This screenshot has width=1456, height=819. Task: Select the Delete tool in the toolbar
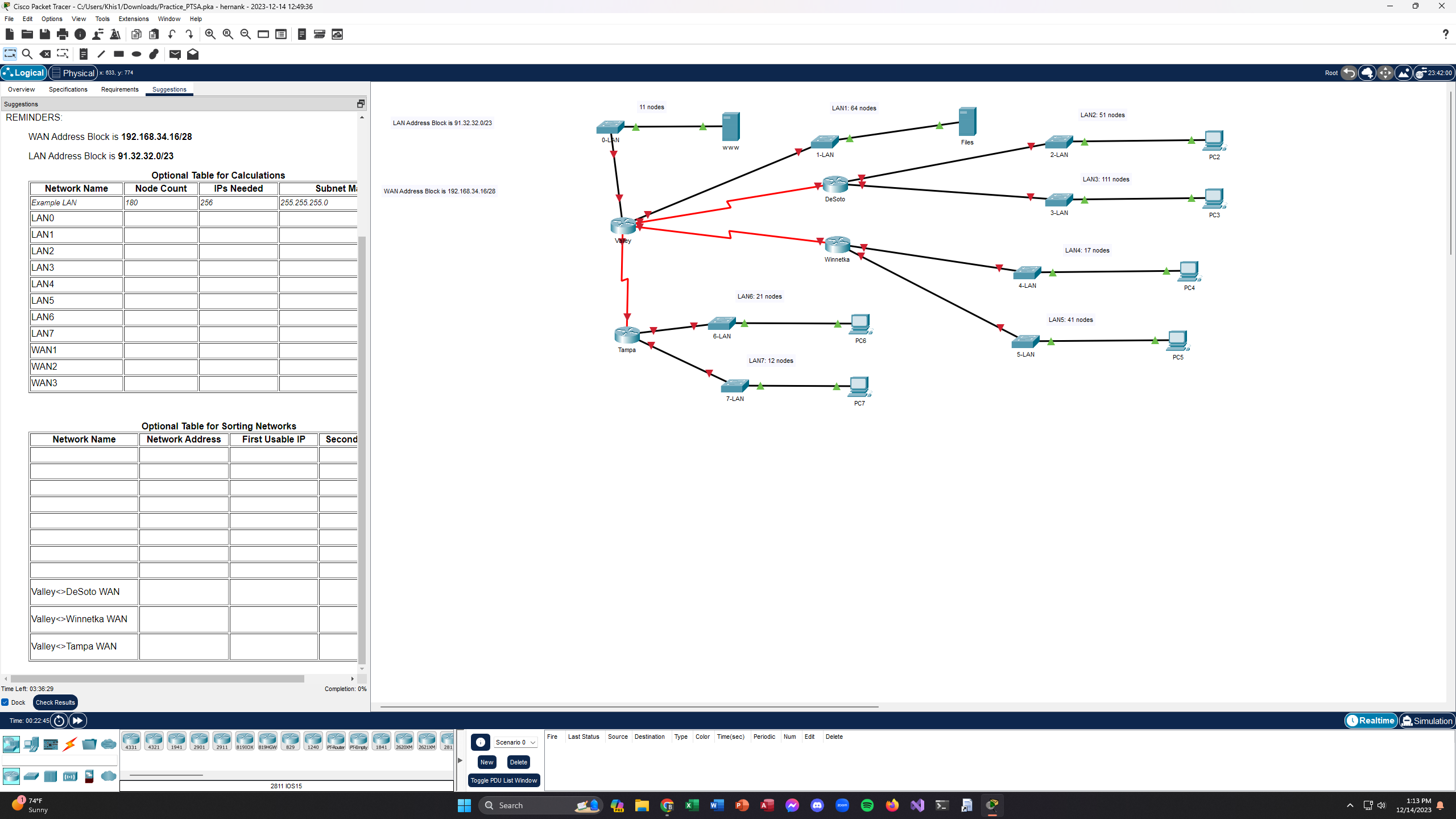tap(45, 54)
